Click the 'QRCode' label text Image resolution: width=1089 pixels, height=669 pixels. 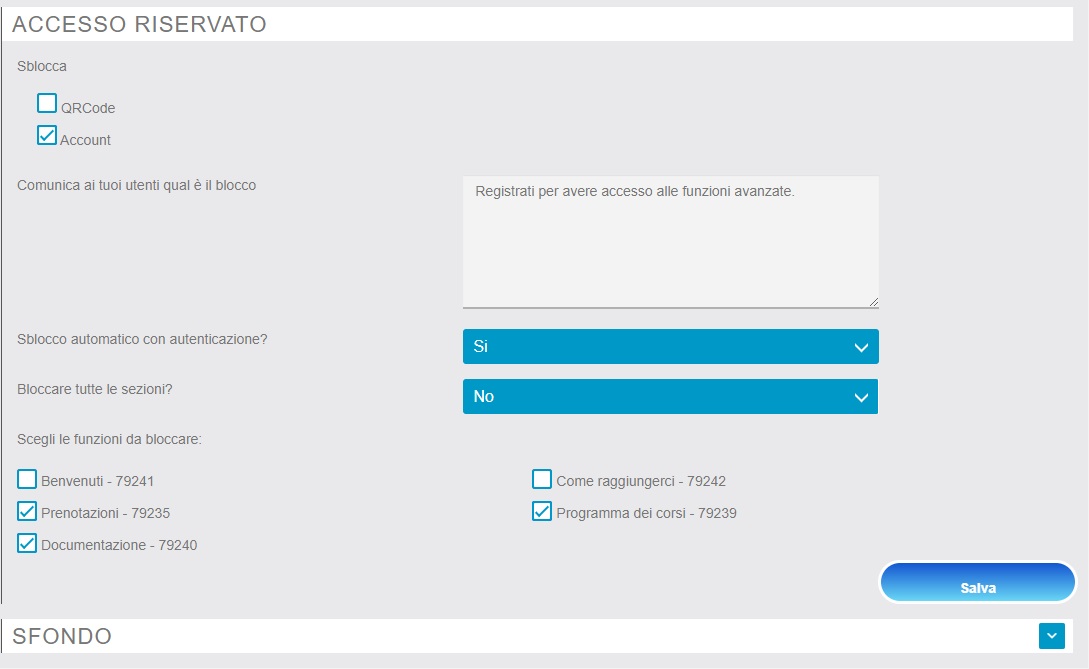point(88,108)
